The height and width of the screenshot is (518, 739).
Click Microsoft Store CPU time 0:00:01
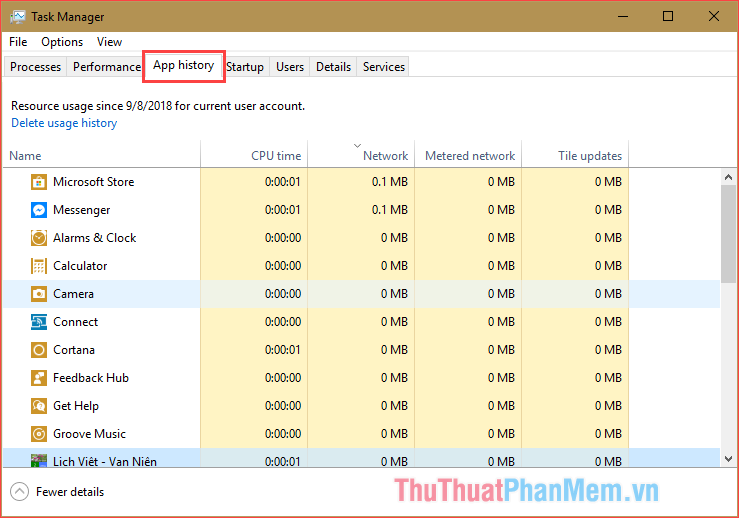tap(283, 182)
